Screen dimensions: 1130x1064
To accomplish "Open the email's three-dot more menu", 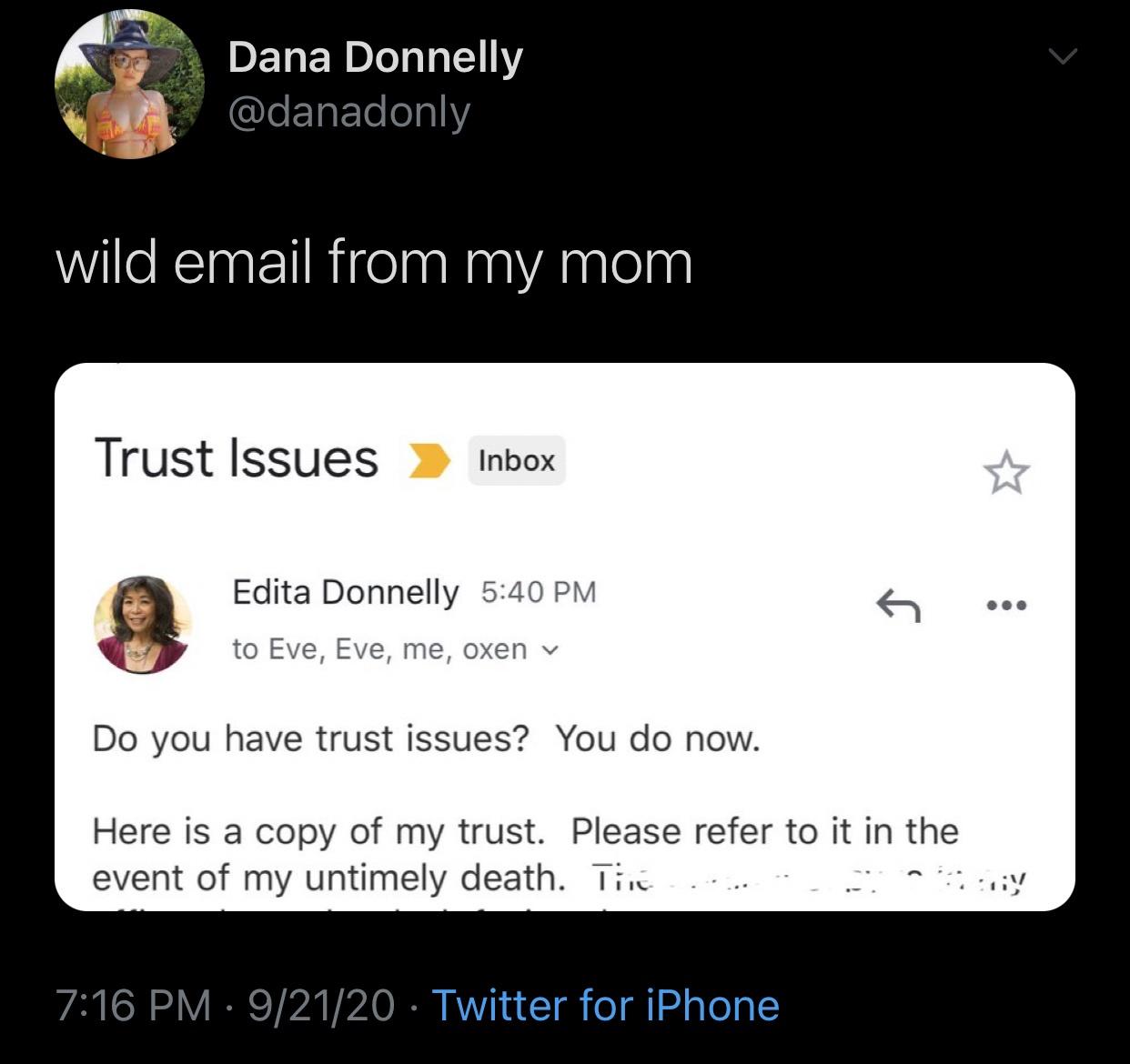I will [1005, 605].
